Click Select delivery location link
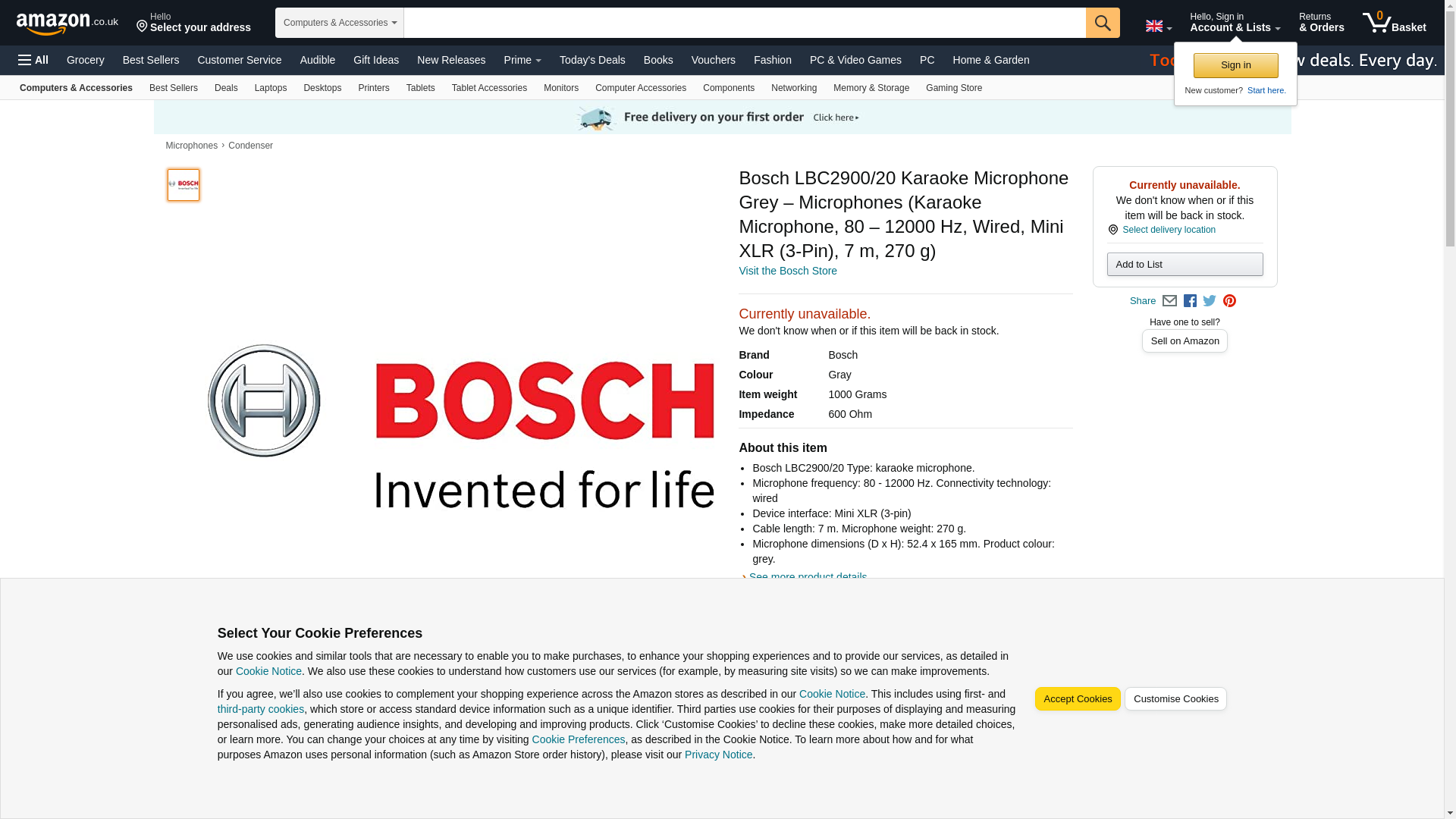 1168,230
